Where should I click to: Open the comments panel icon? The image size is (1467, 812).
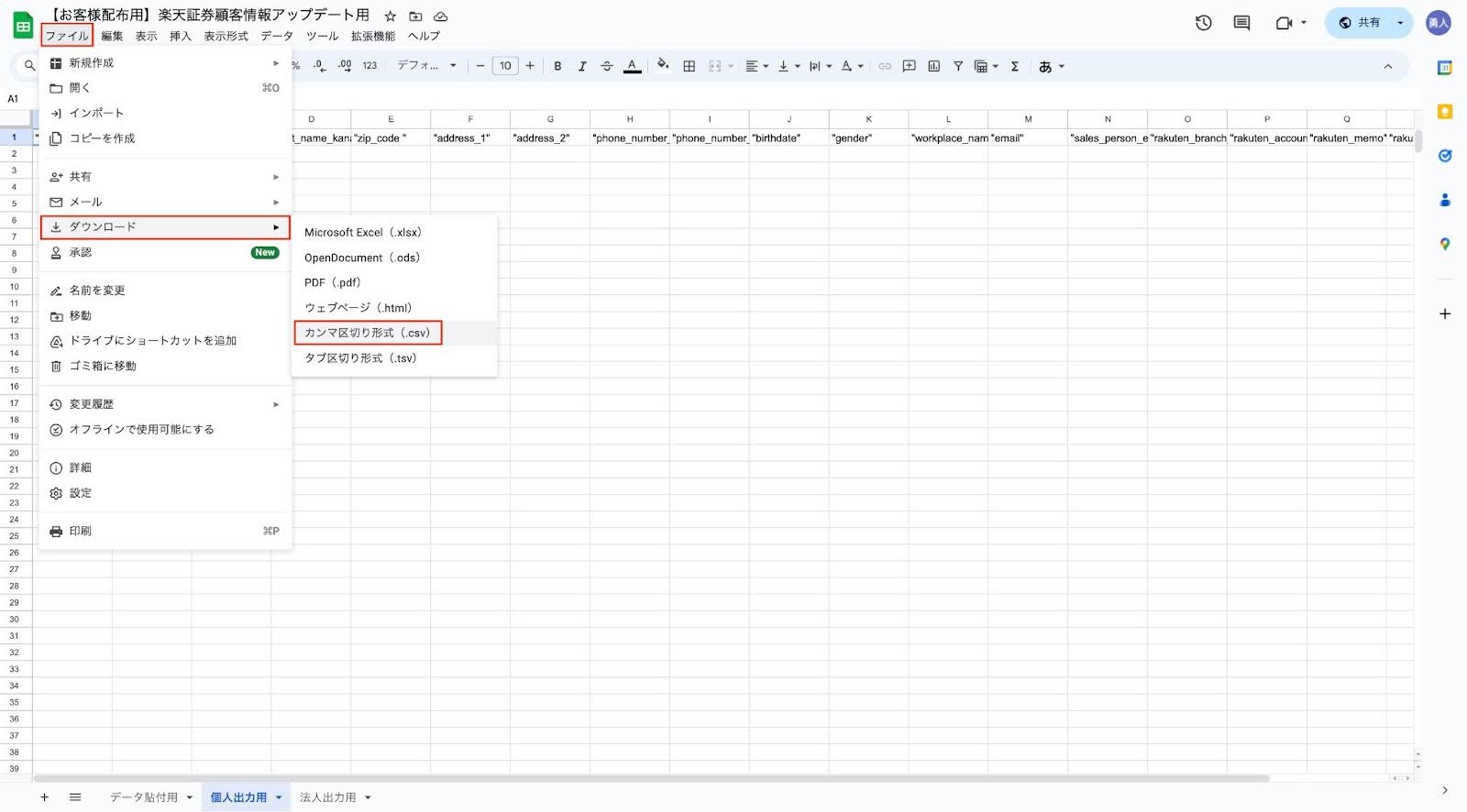[x=1241, y=23]
